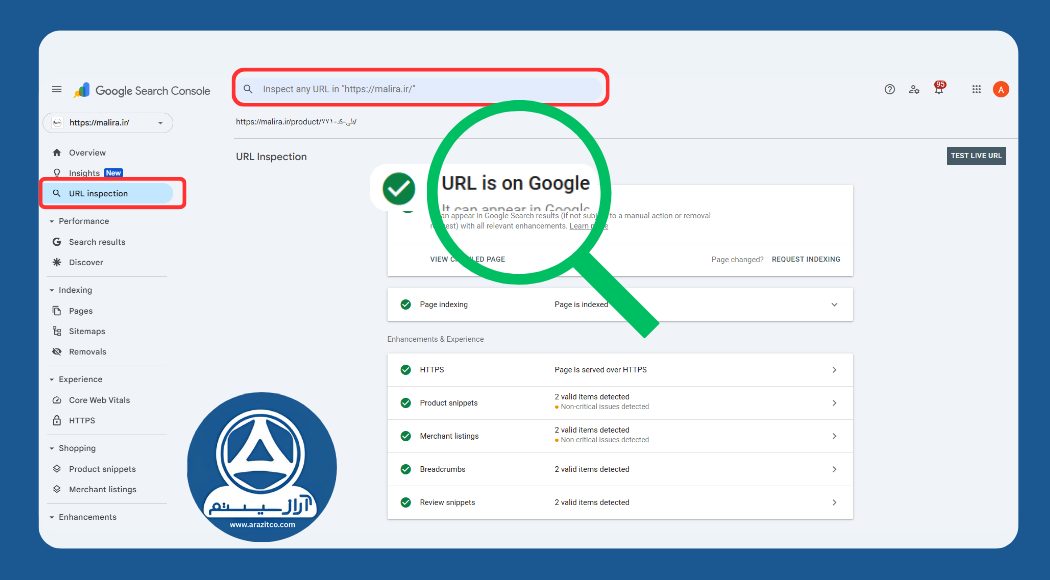The height and width of the screenshot is (580, 1050).
Task: Open the HTTPS enhancement row chevron
Action: pyautogui.click(x=834, y=370)
